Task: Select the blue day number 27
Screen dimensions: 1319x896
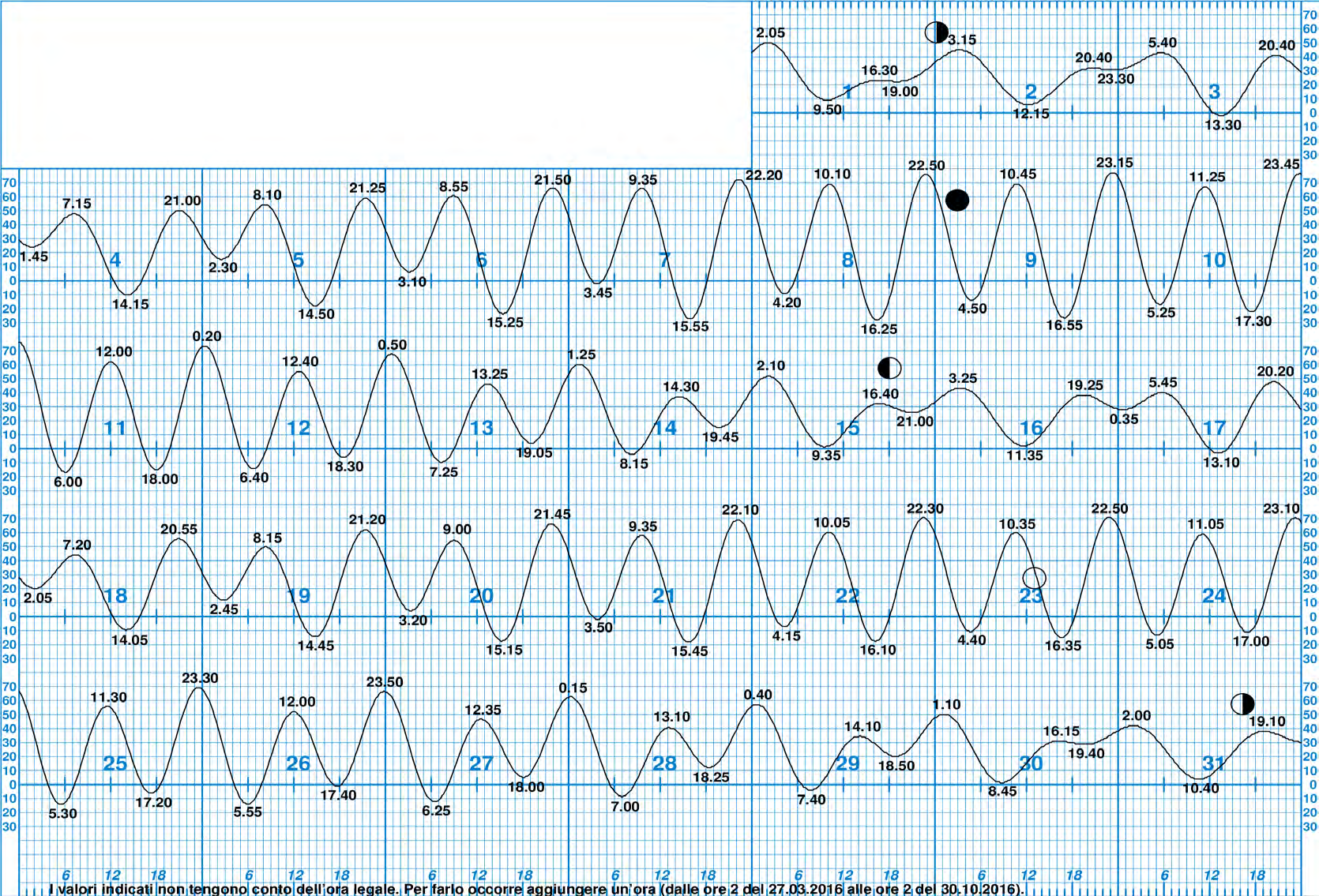Action: click(x=481, y=763)
